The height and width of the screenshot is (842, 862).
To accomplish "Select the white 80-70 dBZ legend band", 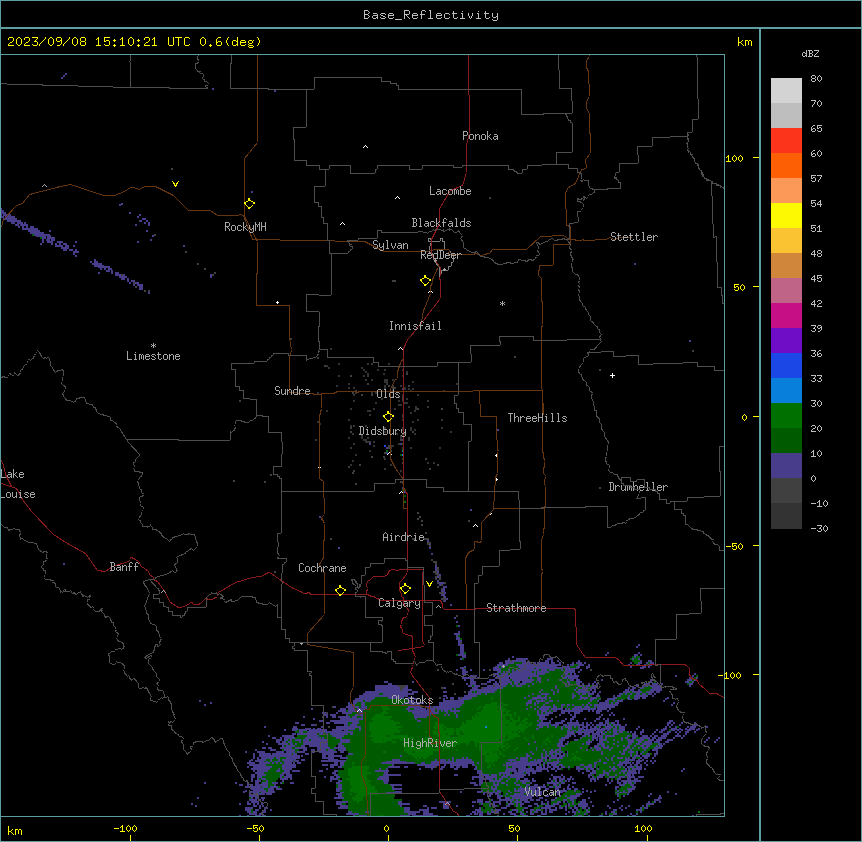I will coord(786,91).
